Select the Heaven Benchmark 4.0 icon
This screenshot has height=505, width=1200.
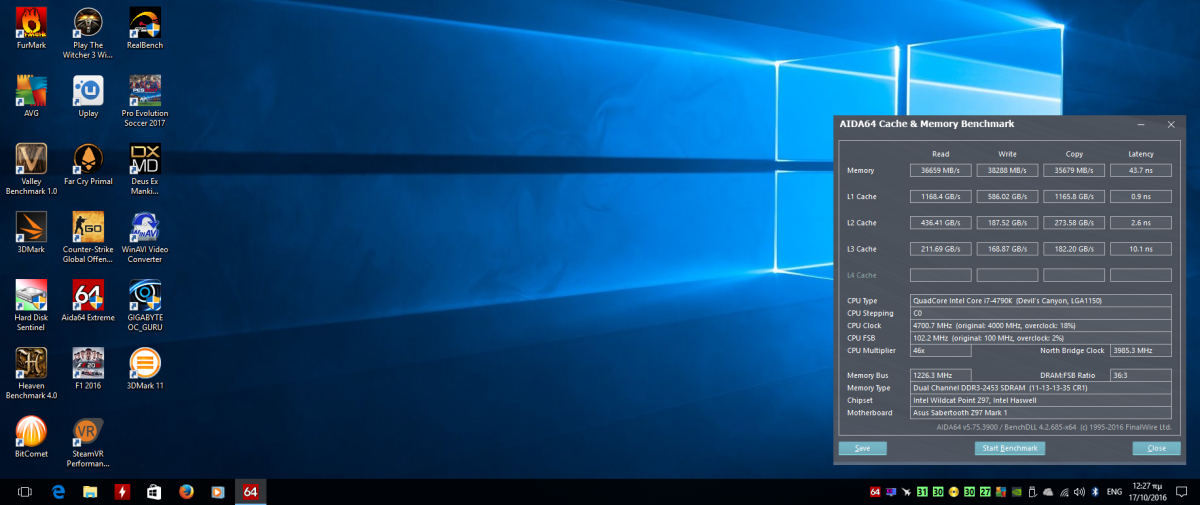[x=31, y=374]
